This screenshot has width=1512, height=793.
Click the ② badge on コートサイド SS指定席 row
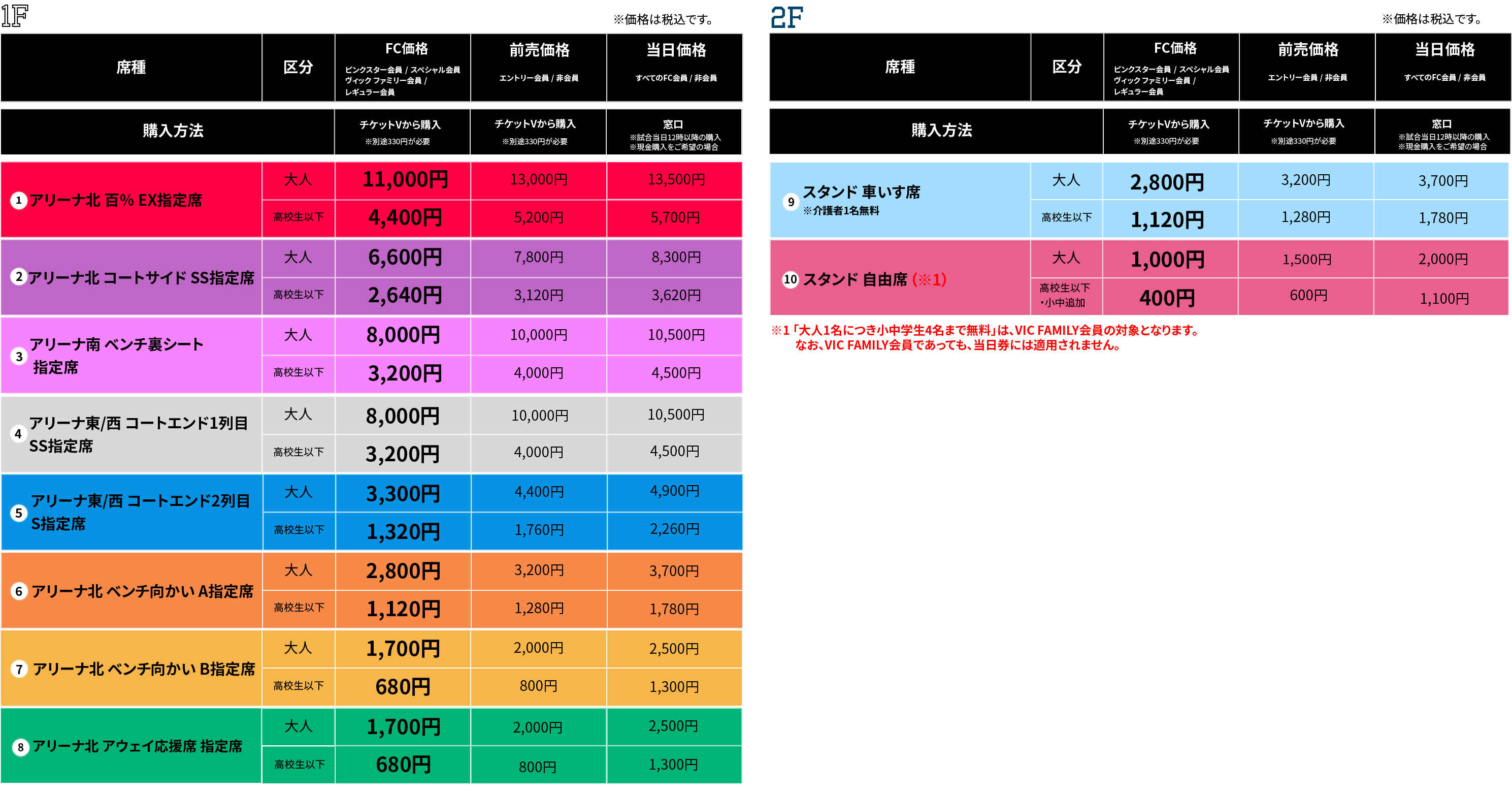[19, 277]
